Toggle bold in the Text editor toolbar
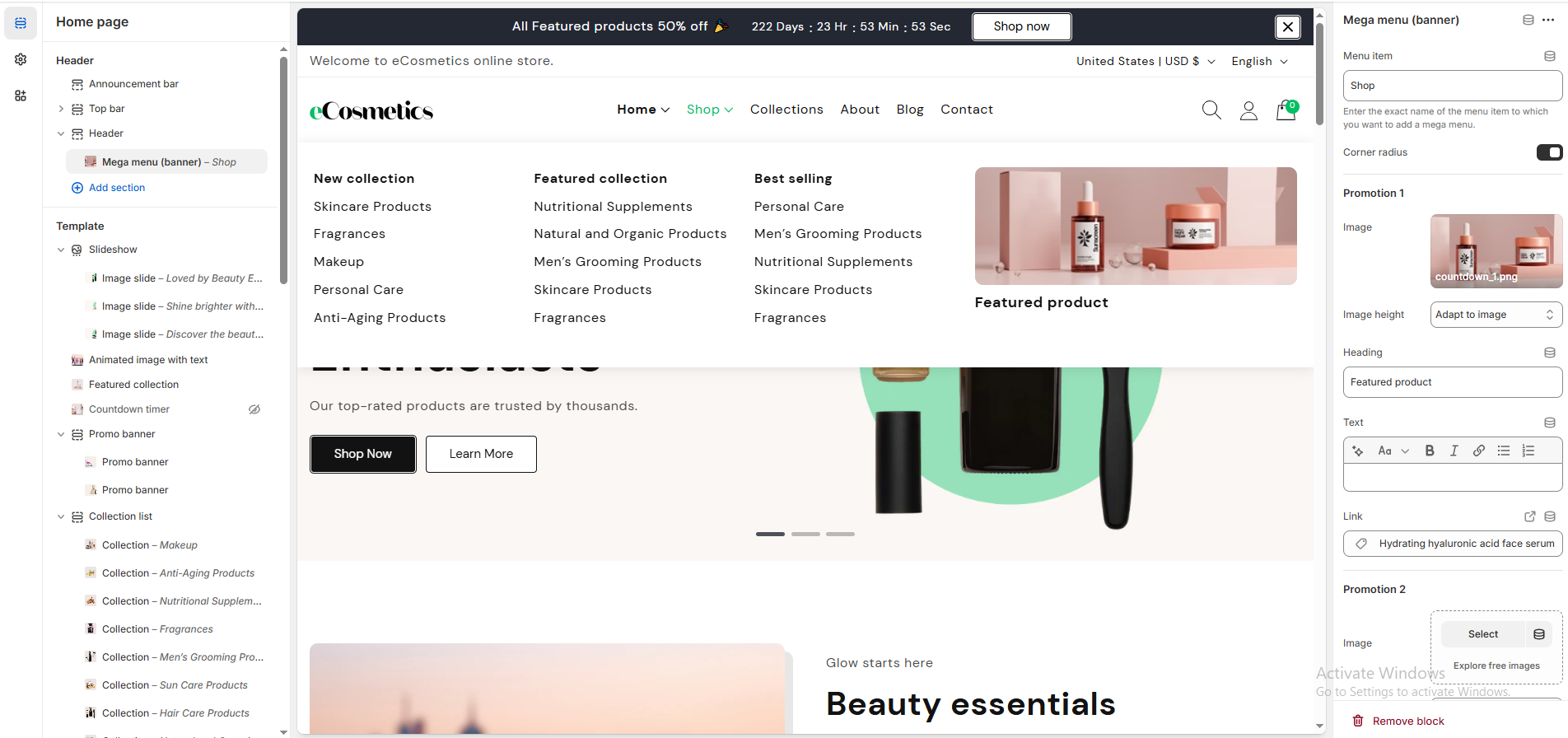 point(1430,451)
